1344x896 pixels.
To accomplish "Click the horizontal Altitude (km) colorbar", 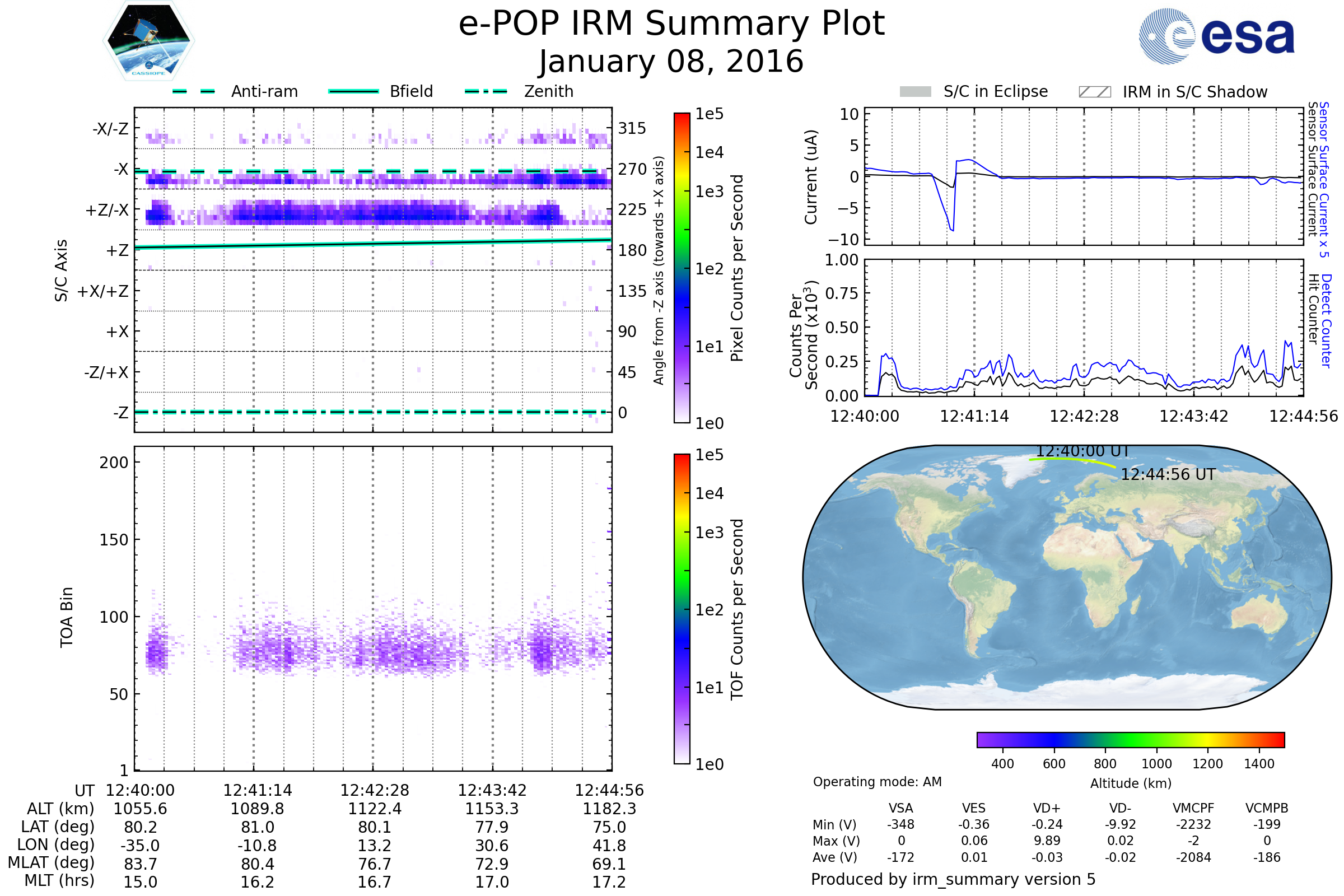I will click(x=1130, y=740).
